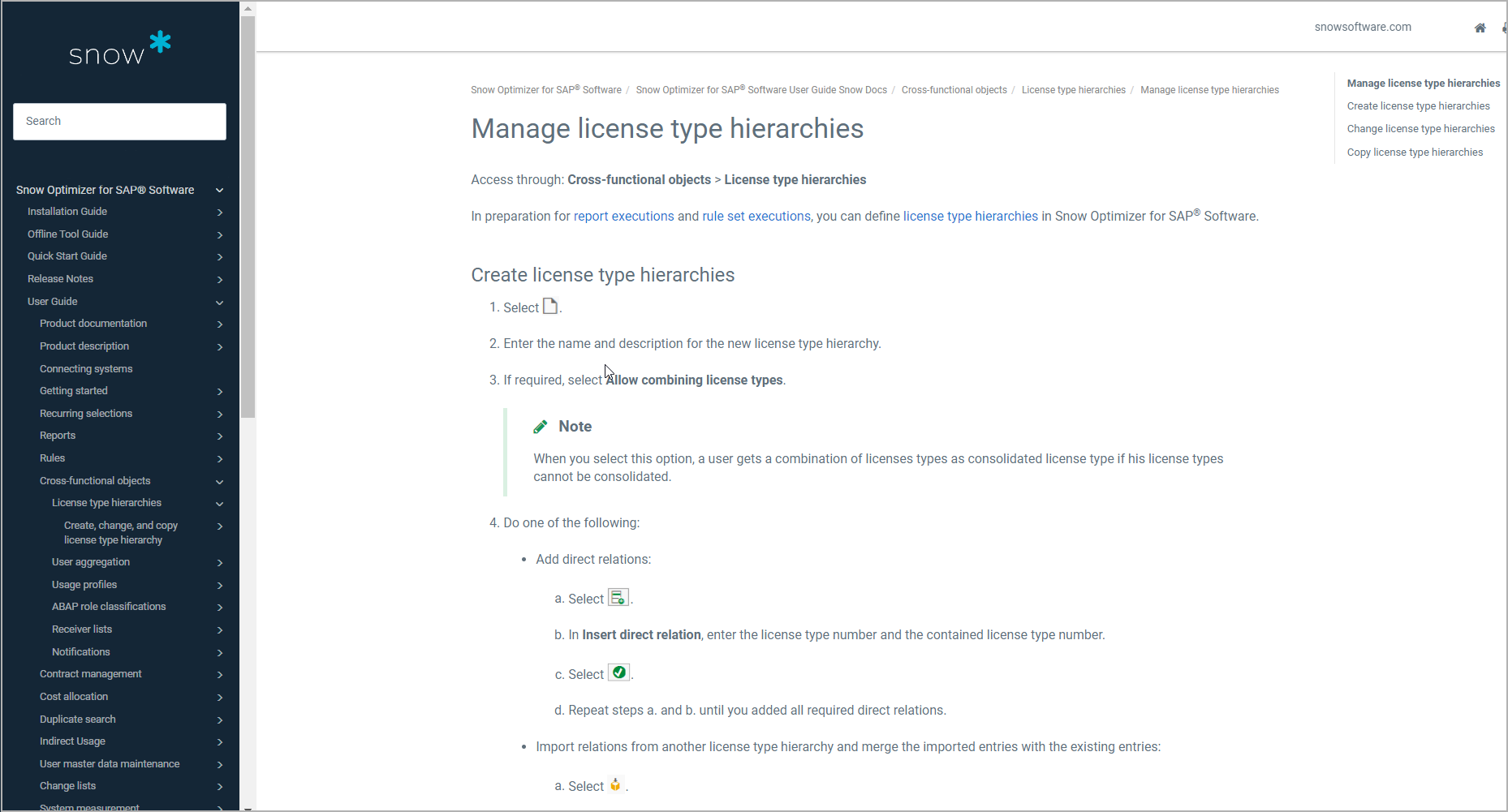Open Cost allocation sidebar item
This screenshot has height=812, width=1508.
tap(74, 697)
